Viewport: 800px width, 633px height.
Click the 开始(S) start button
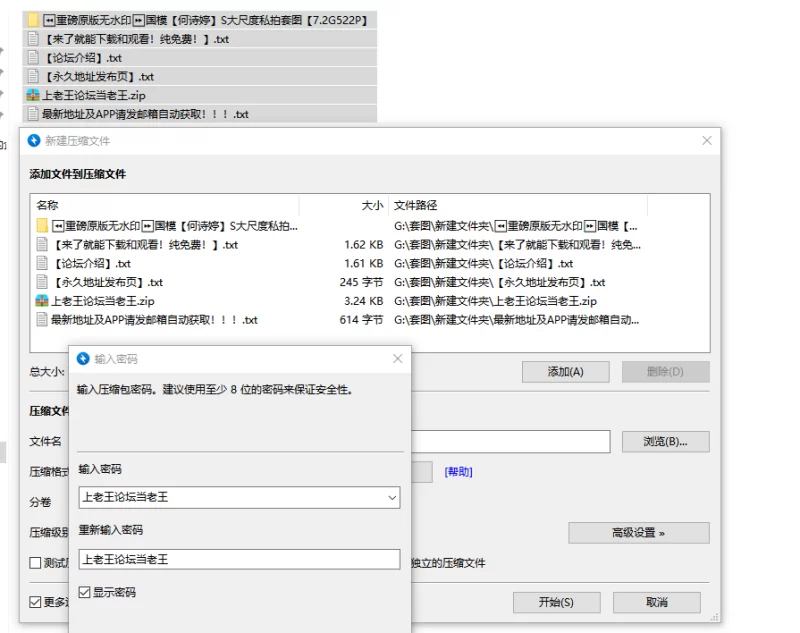557,602
